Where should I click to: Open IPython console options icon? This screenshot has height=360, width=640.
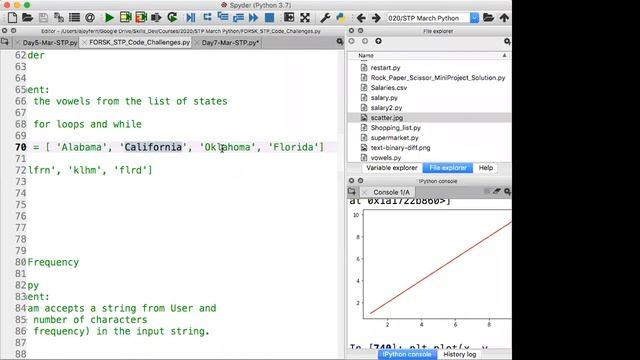507,191
